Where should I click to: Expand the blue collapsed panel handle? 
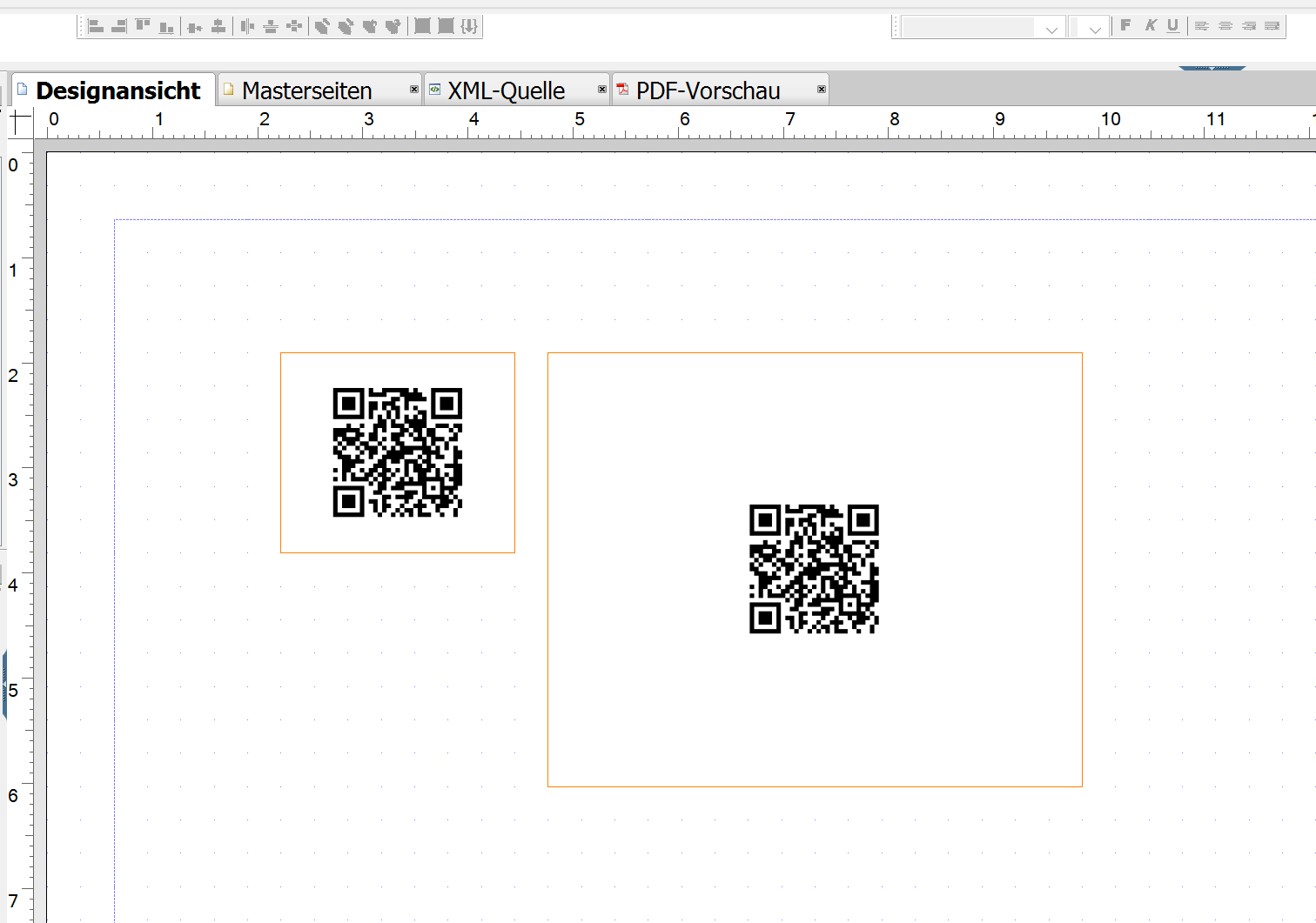click(1212, 67)
